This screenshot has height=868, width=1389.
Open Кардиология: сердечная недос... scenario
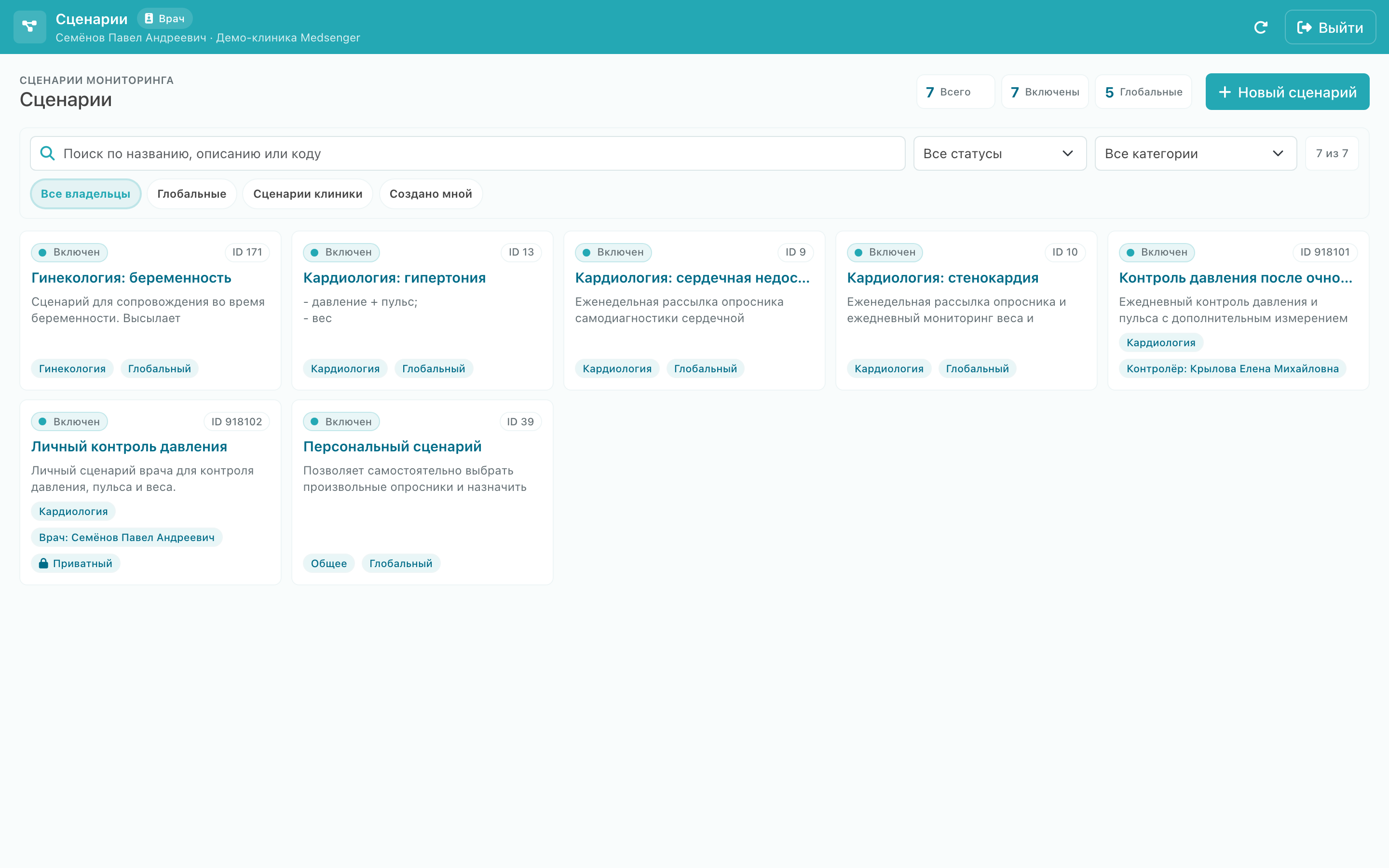[x=692, y=278]
